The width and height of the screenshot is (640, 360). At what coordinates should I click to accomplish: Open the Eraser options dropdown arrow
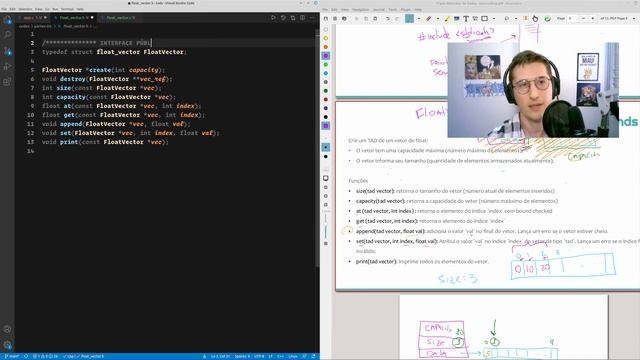[438, 18]
